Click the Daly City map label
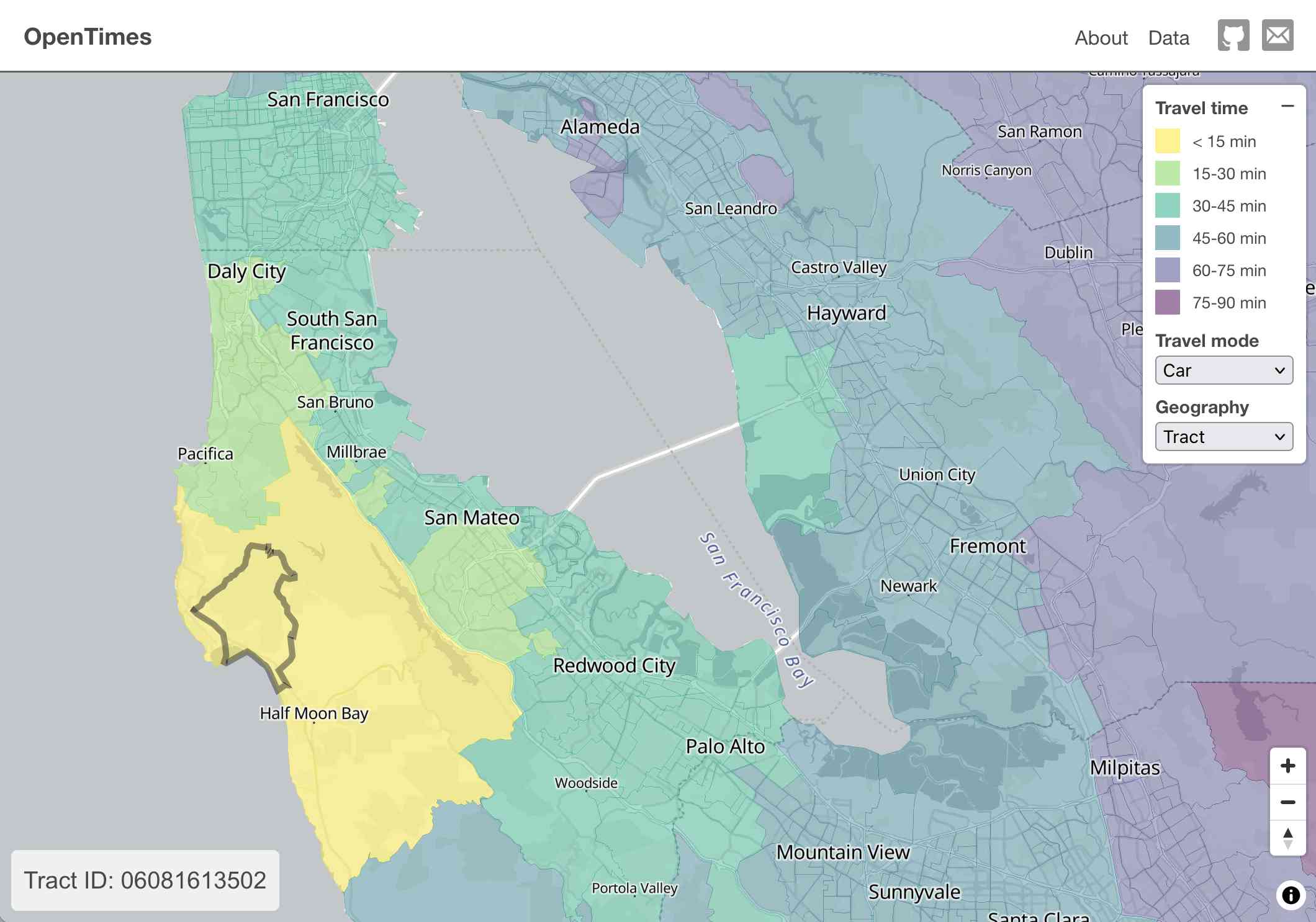This screenshot has height=922, width=1316. pos(246,272)
